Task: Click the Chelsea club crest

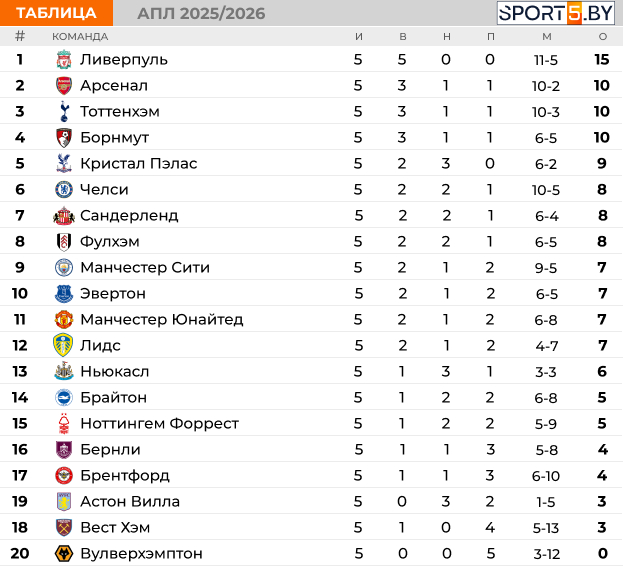Action: [64, 189]
